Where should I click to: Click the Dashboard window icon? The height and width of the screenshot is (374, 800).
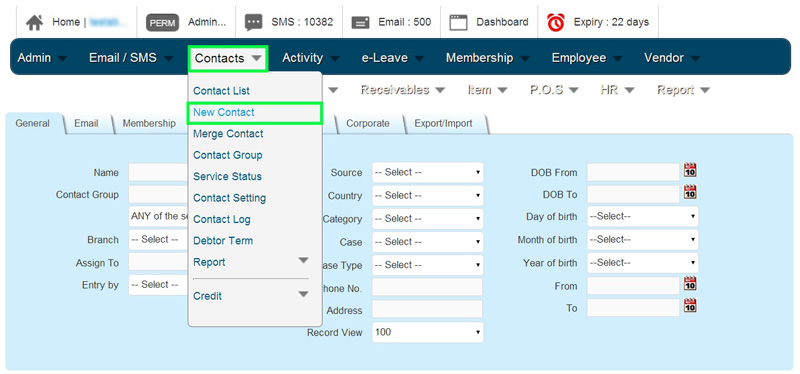click(x=458, y=22)
